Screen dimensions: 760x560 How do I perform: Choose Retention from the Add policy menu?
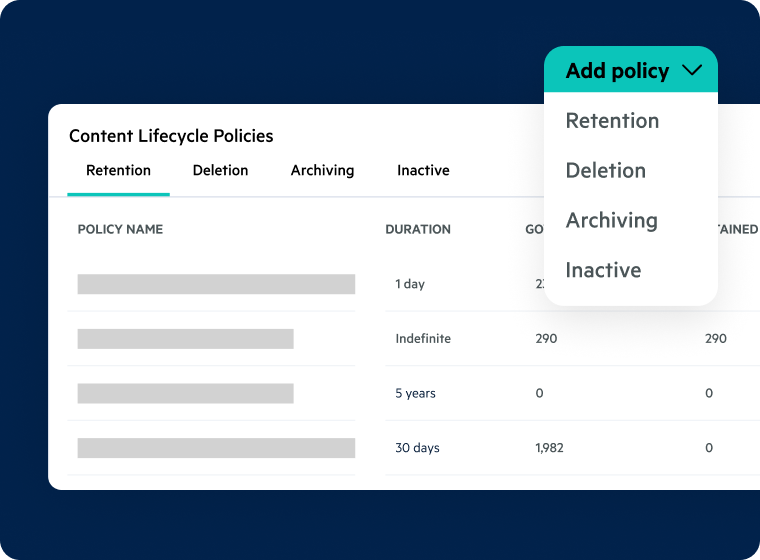coord(612,121)
